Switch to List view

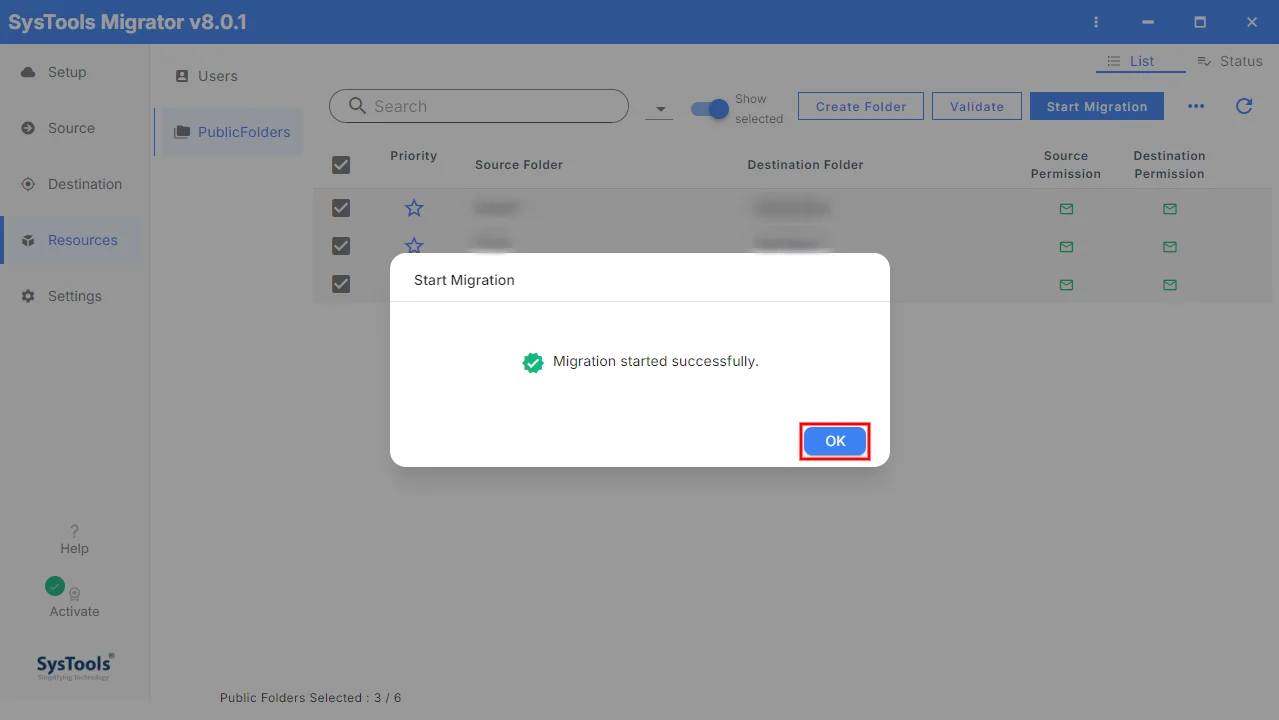[1141, 61]
